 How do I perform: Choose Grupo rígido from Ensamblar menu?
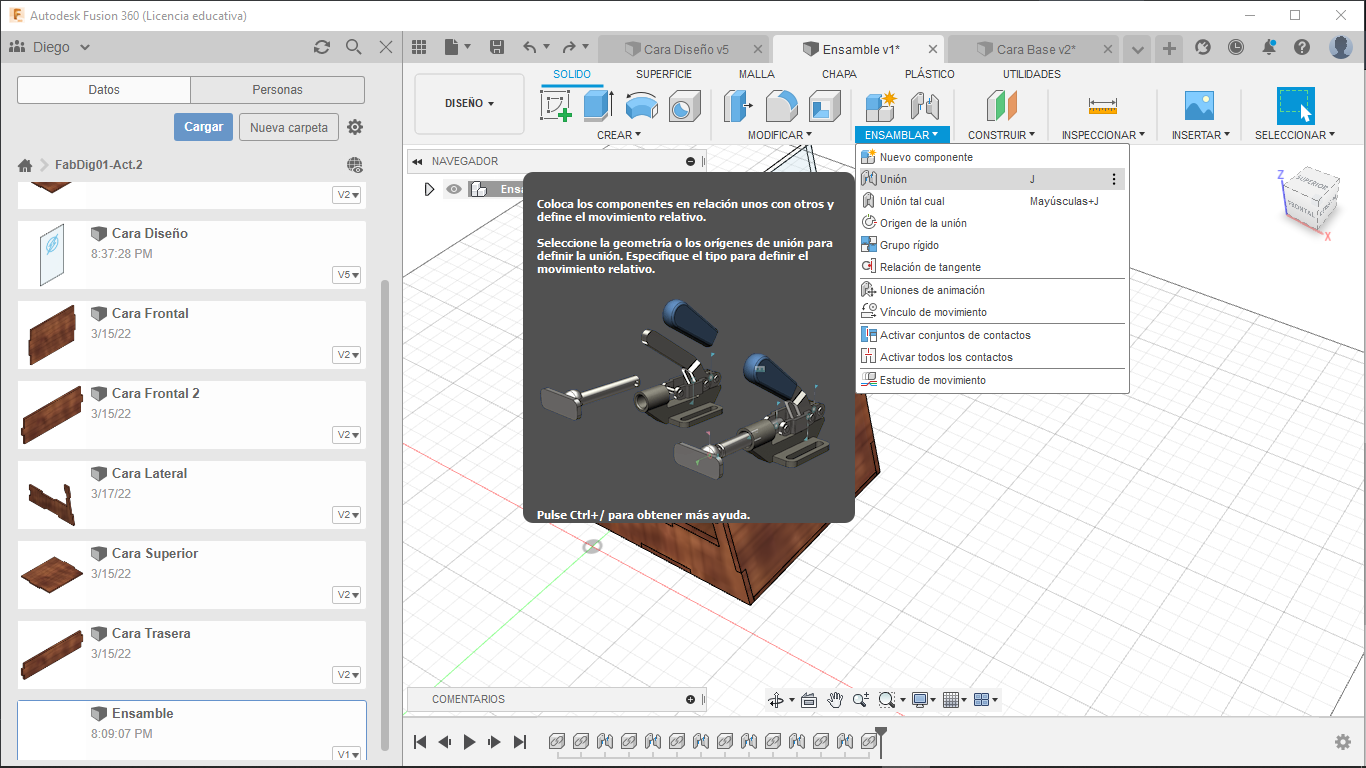tap(909, 245)
